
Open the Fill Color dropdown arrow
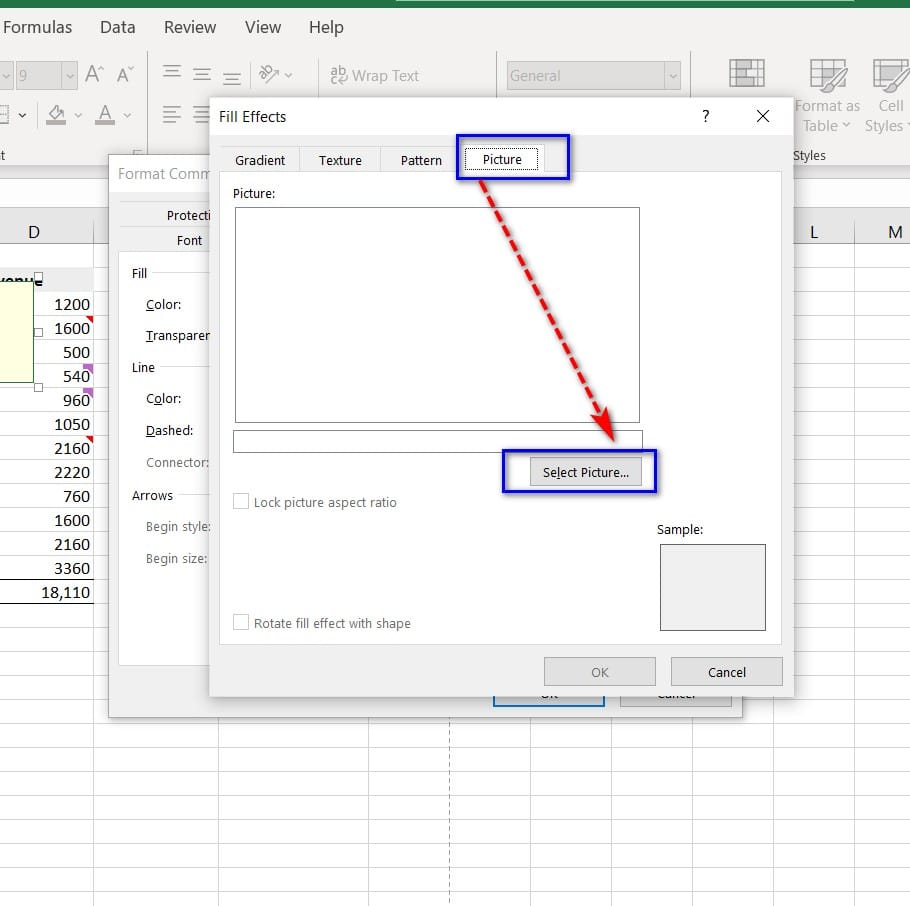click(78, 115)
